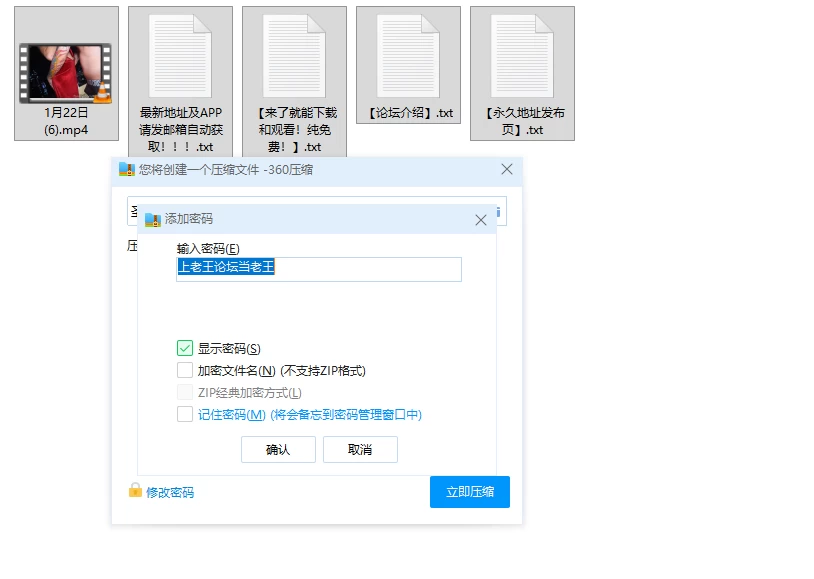Open the 修改密码 link
Screen dimensions: 814x579
coord(170,492)
